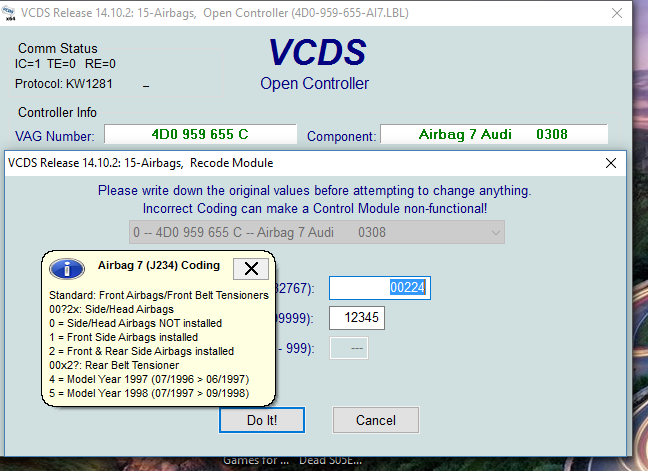The image size is (648, 471).
Task: Click the dropdown arrow of module selector
Action: tap(495, 232)
